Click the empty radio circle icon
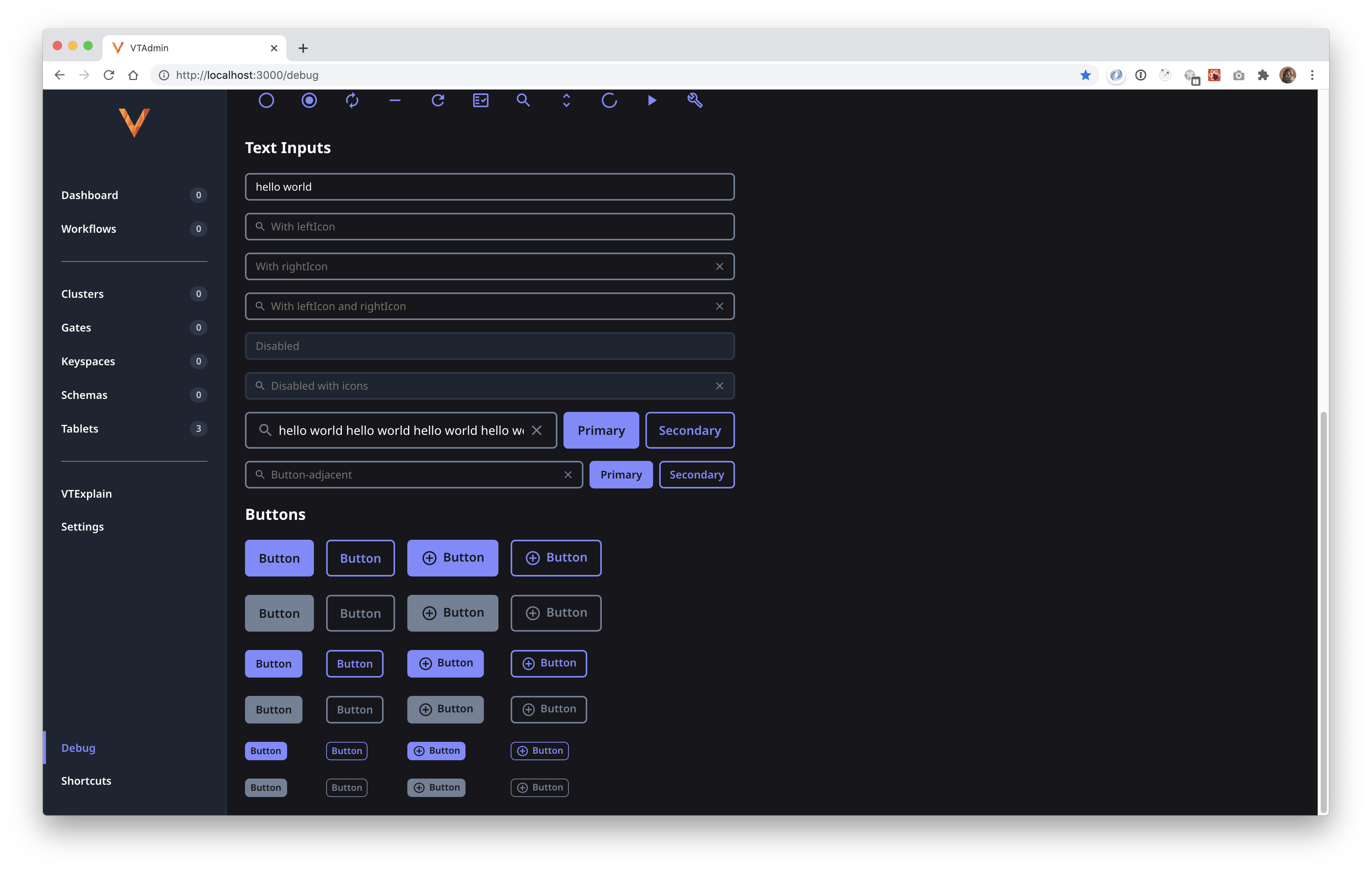This screenshot has height=872, width=1372. pos(266,101)
